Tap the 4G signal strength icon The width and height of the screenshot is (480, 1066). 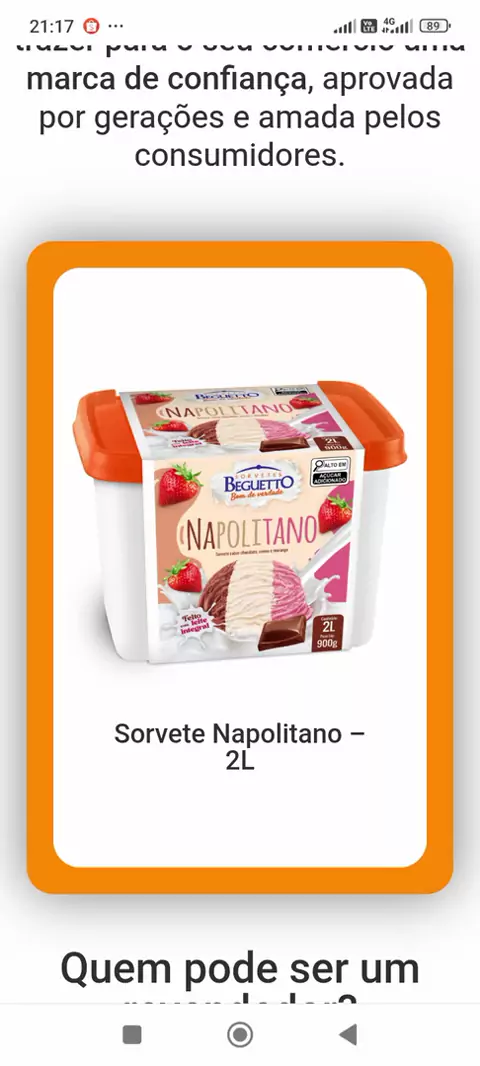pos(398,27)
